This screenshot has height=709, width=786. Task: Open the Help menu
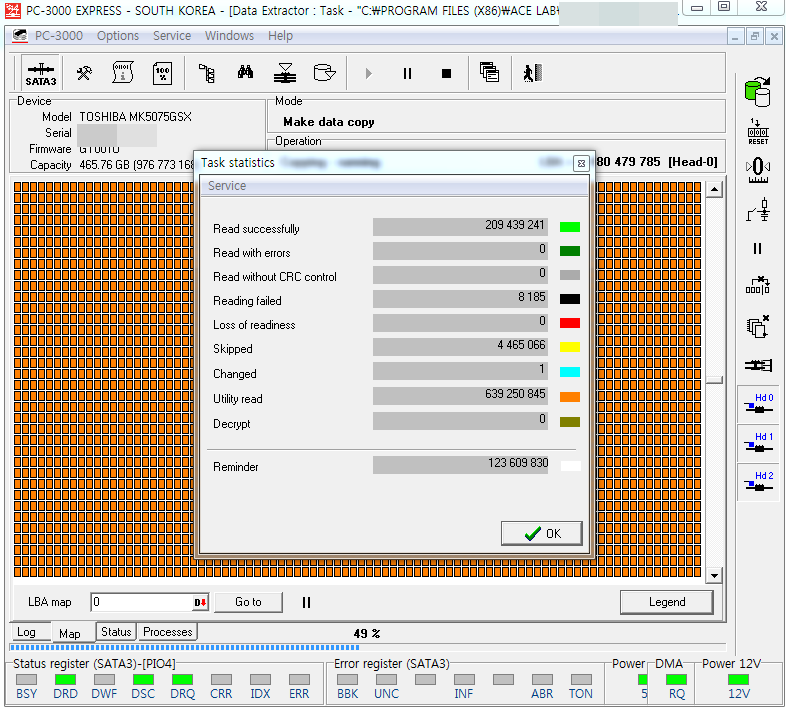[x=280, y=36]
